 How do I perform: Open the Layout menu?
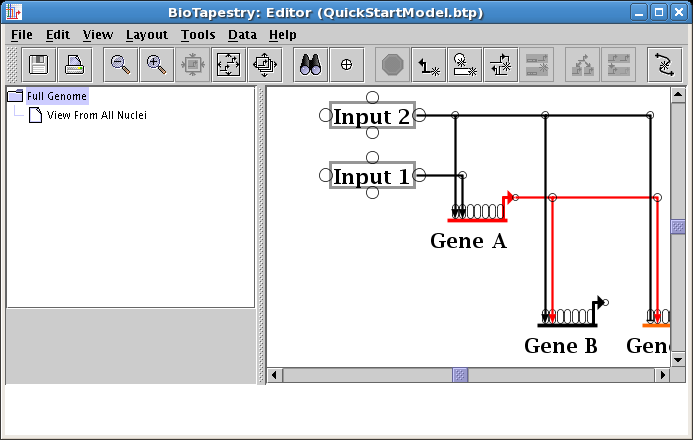(146, 34)
